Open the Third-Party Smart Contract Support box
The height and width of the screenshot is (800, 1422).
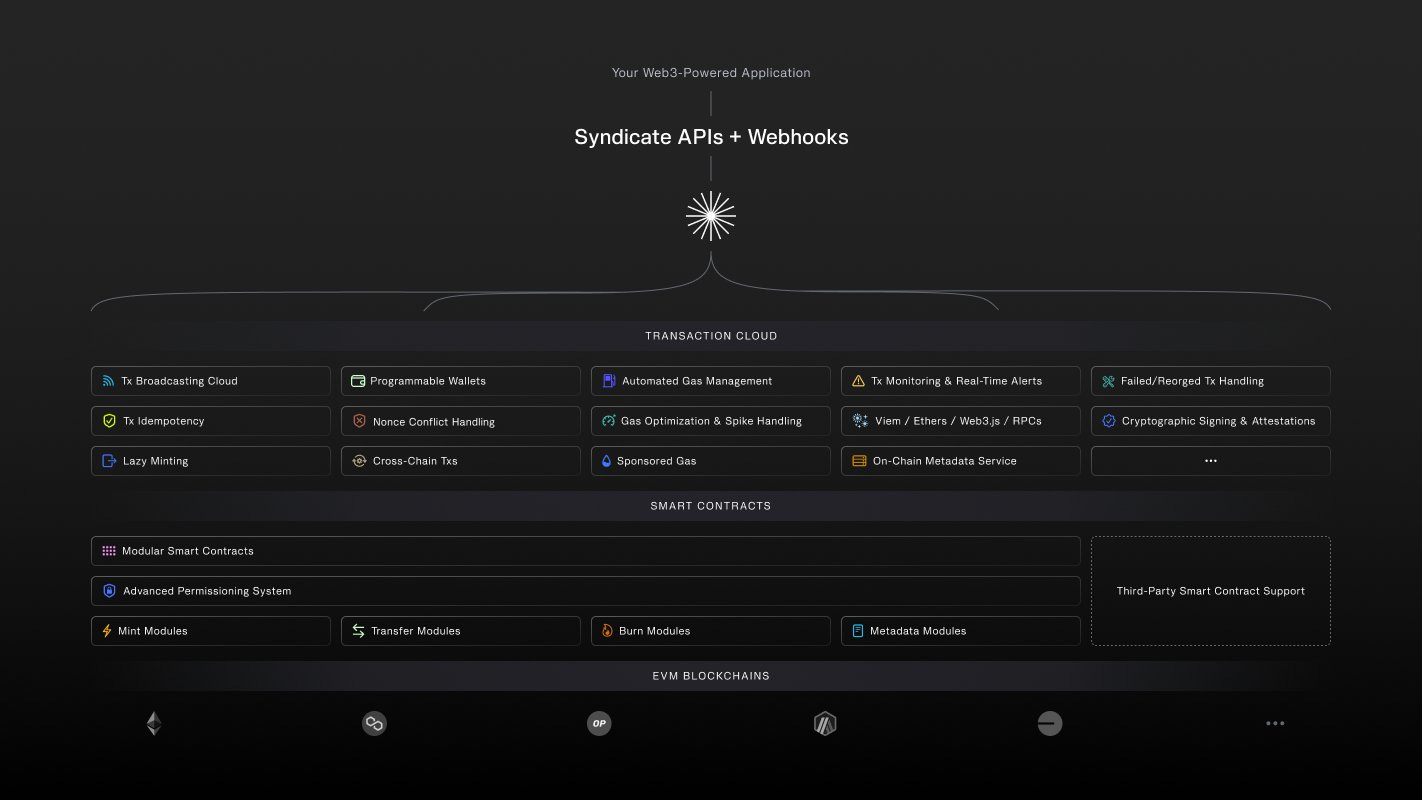tap(1211, 591)
